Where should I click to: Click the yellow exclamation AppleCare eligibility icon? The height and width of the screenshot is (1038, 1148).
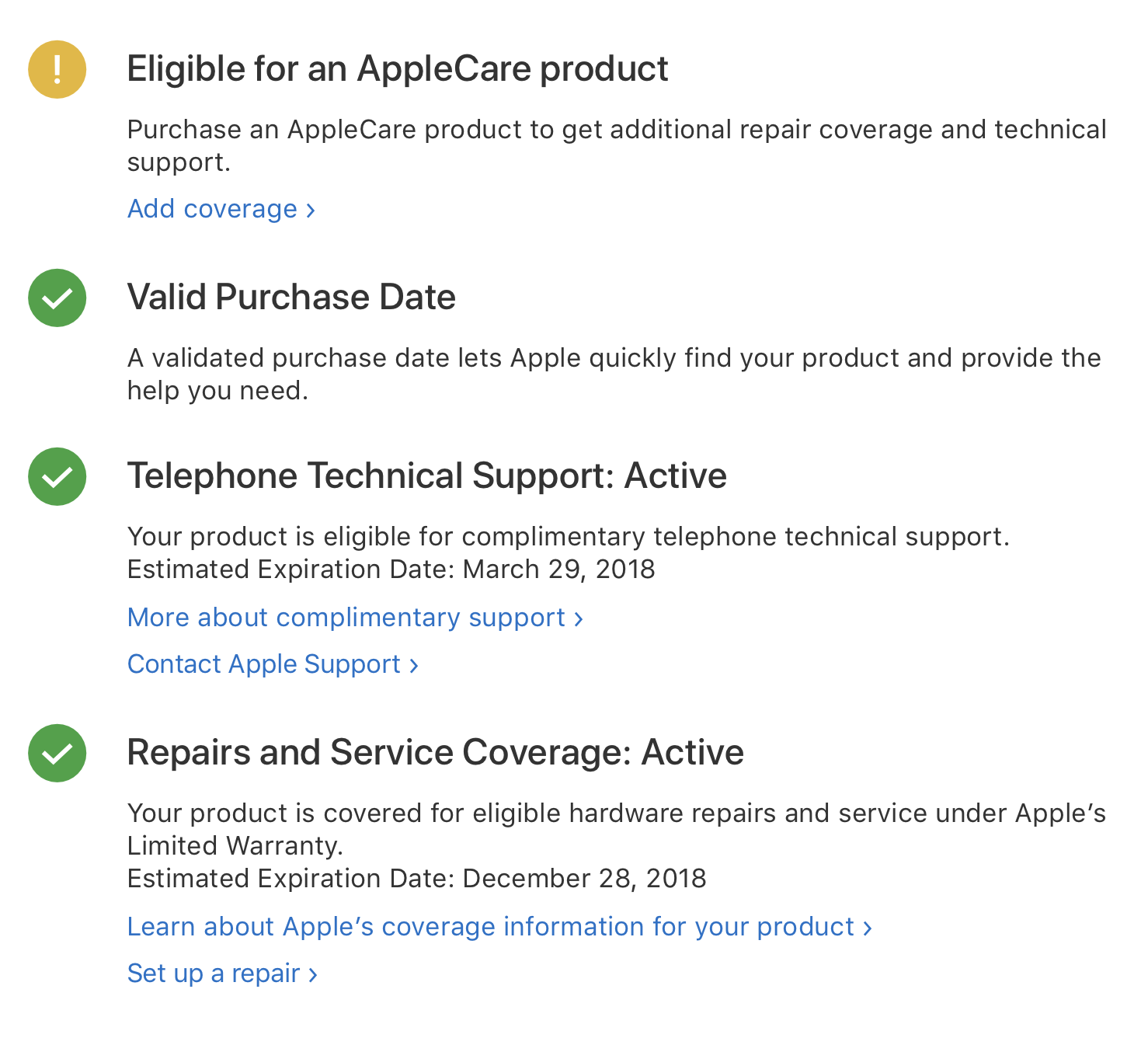(x=57, y=69)
